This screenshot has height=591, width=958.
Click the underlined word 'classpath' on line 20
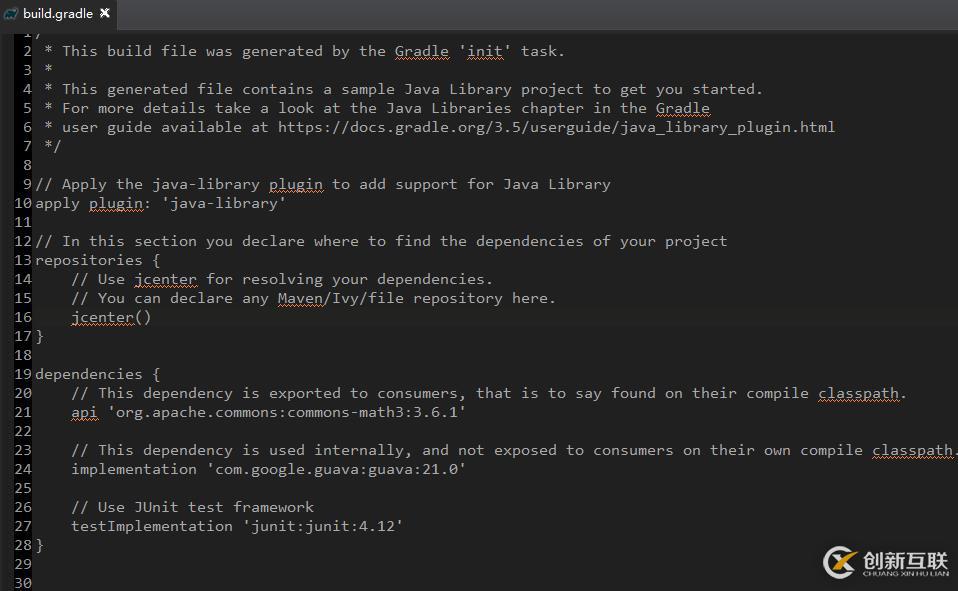coord(858,394)
